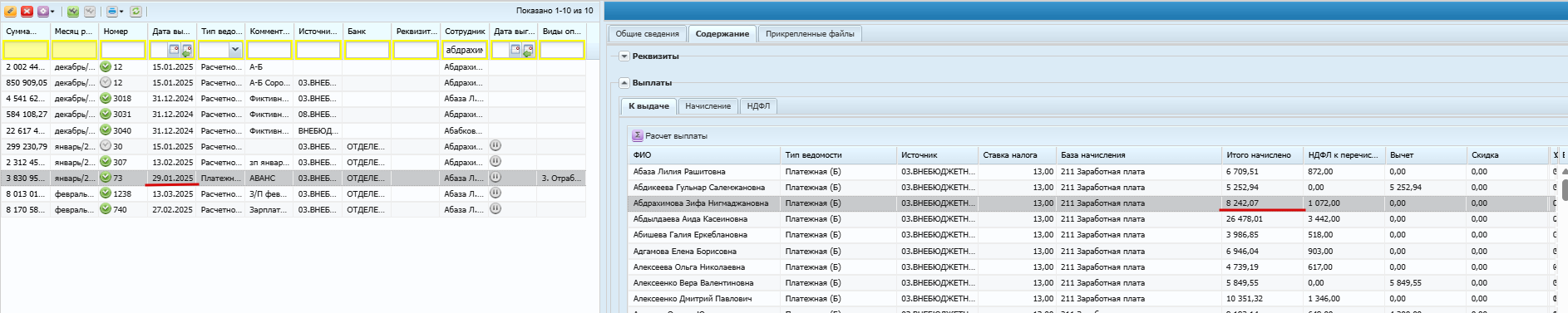This screenshot has width=1568, height=313.
Task: Sort by Дата вы... column header in left grid
Action: pos(172,31)
